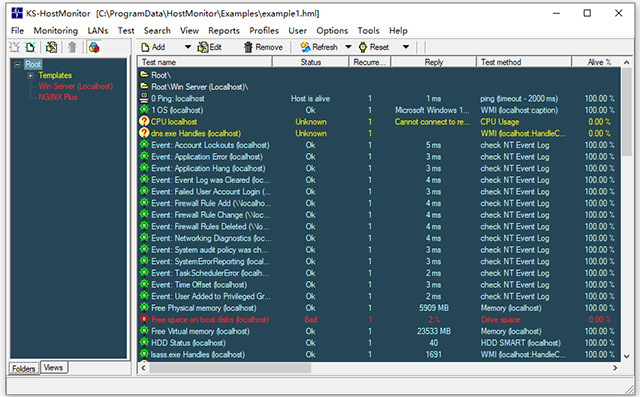Sort by Recurrences column header
Viewport: 640px width, 397px height.
(x=370, y=62)
